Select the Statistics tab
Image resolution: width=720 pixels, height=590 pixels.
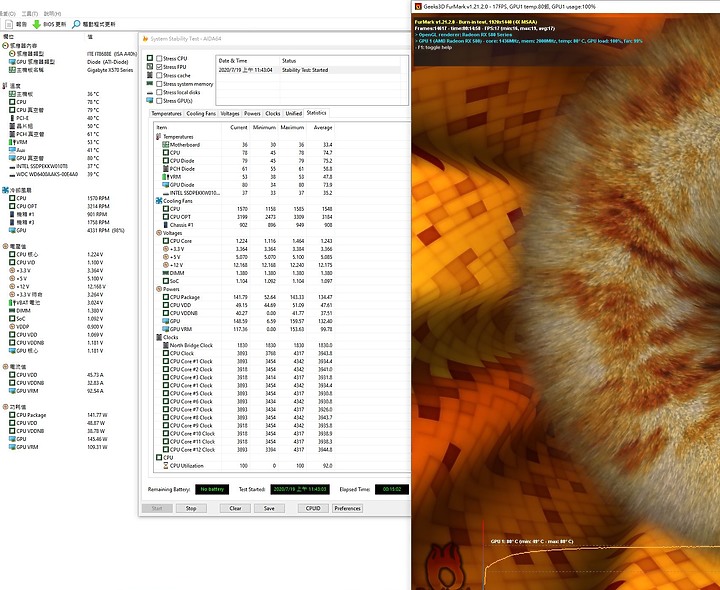pyautogui.click(x=316, y=112)
